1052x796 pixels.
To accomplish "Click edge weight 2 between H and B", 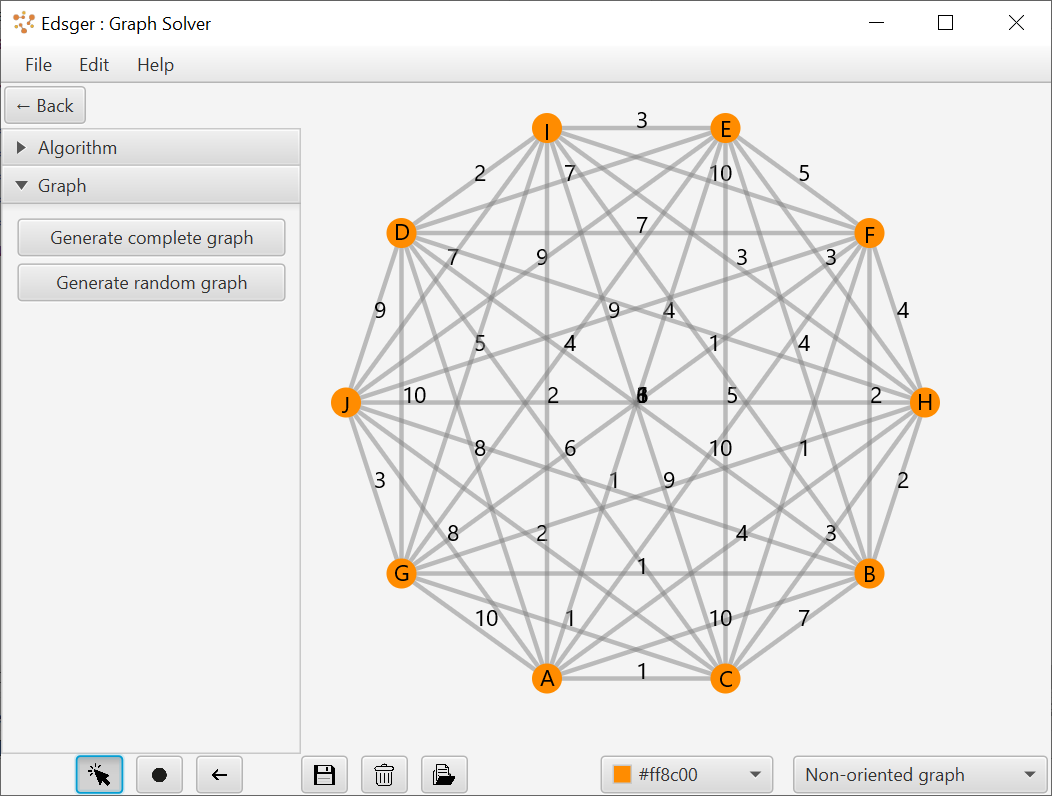I will (903, 481).
